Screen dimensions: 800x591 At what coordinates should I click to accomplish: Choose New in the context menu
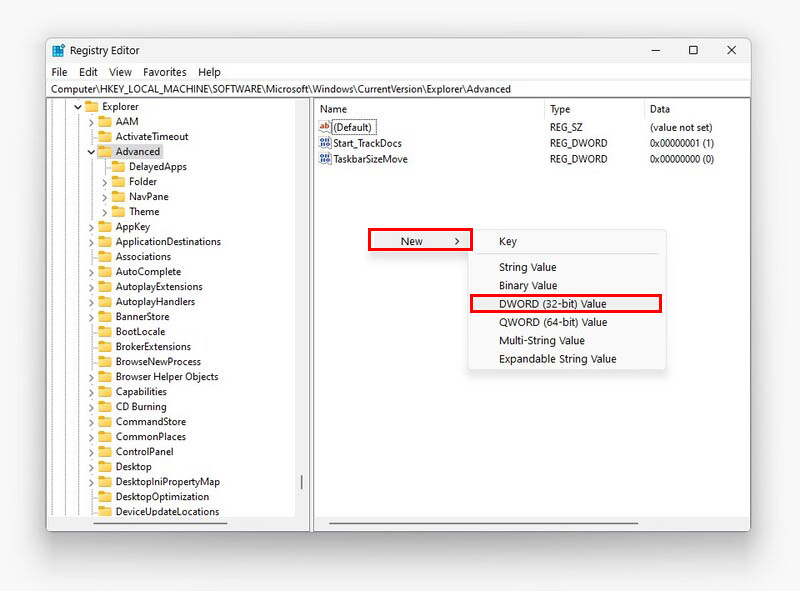pyautogui.click(x=420, y=241)
